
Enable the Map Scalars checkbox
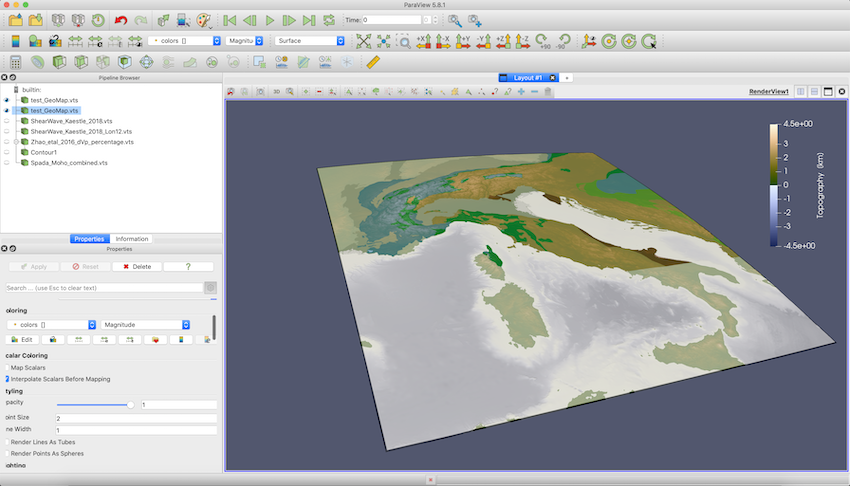pos(8,368)
